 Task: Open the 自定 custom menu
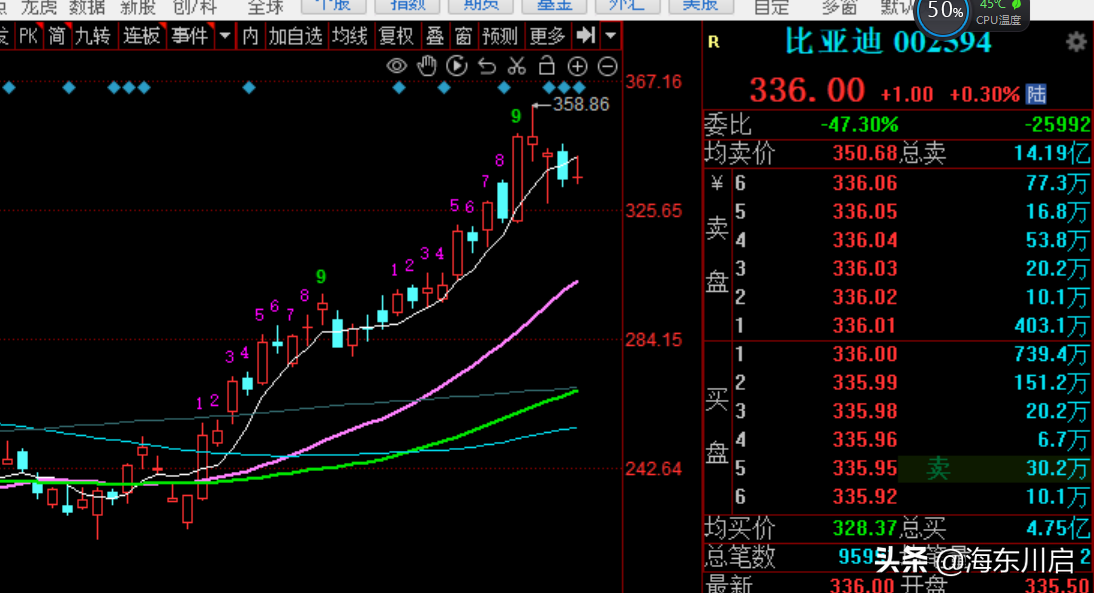pos(771,6)
